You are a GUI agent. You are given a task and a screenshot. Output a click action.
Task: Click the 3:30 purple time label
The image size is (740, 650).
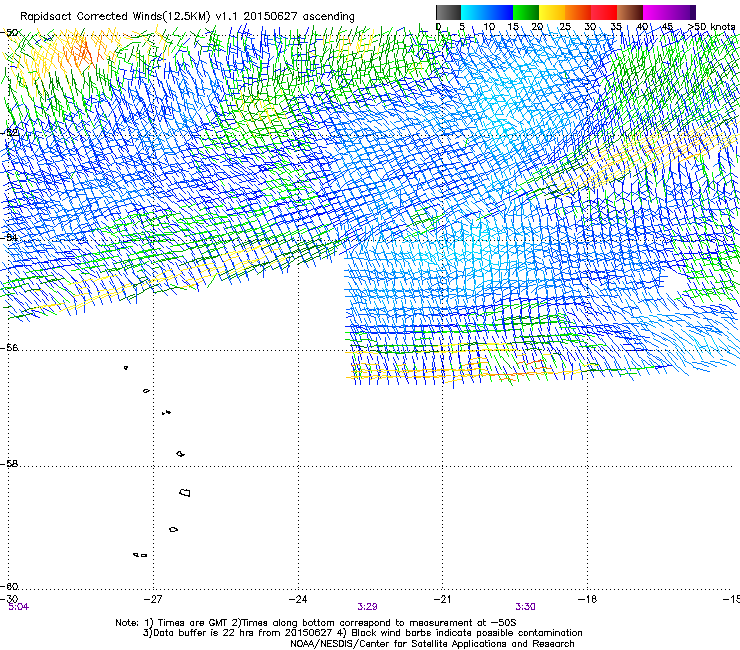525,607
